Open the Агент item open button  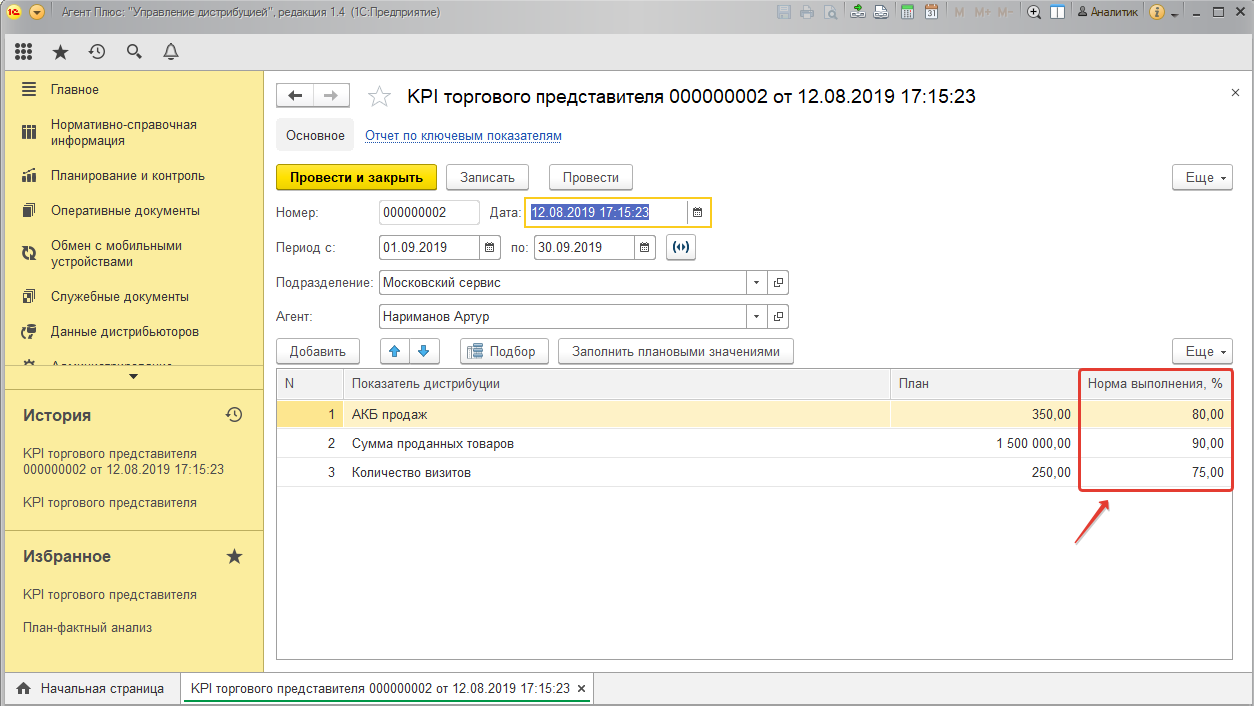(x=778, y=317)
